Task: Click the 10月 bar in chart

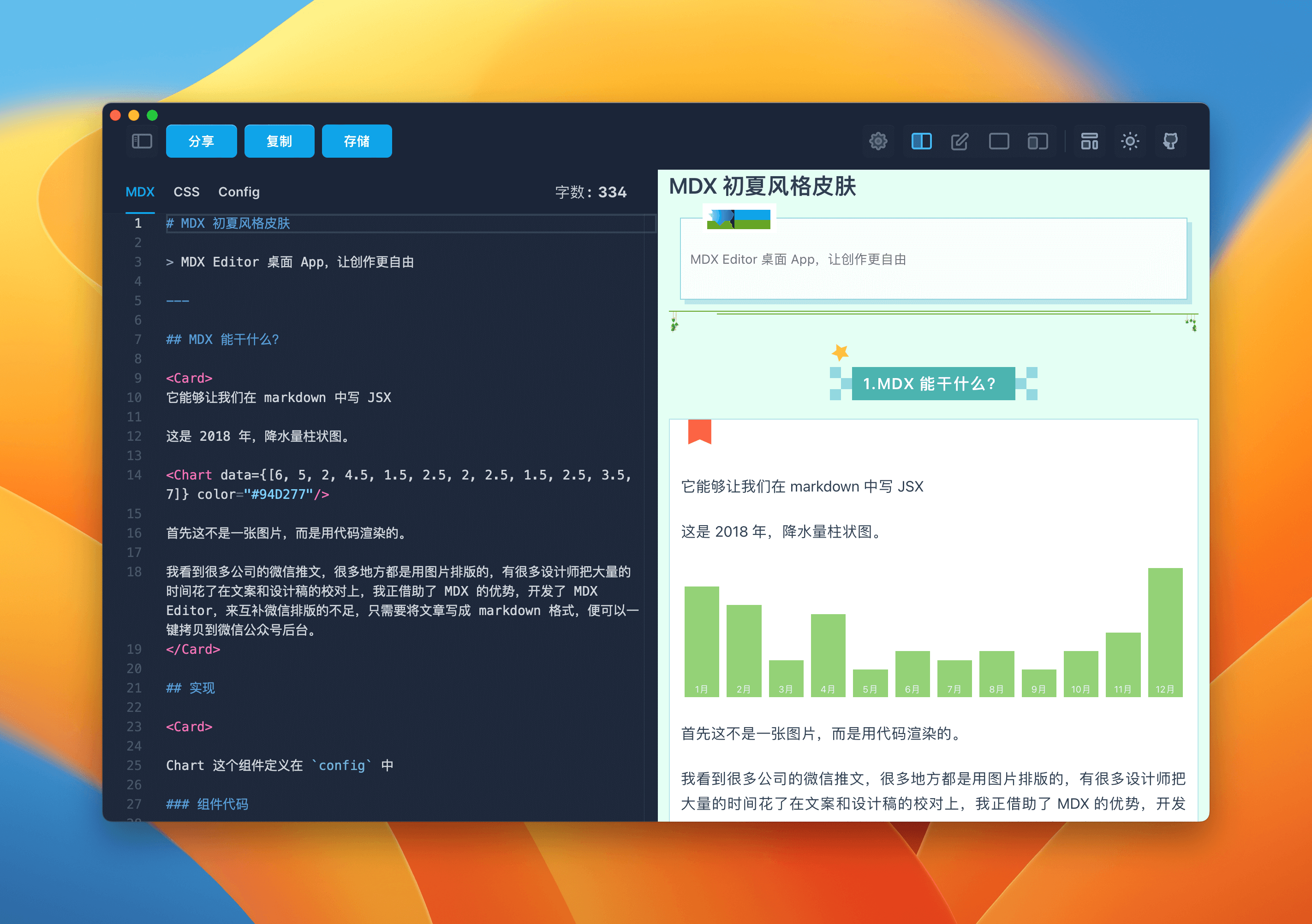Action: click(x=1080, y=674)
